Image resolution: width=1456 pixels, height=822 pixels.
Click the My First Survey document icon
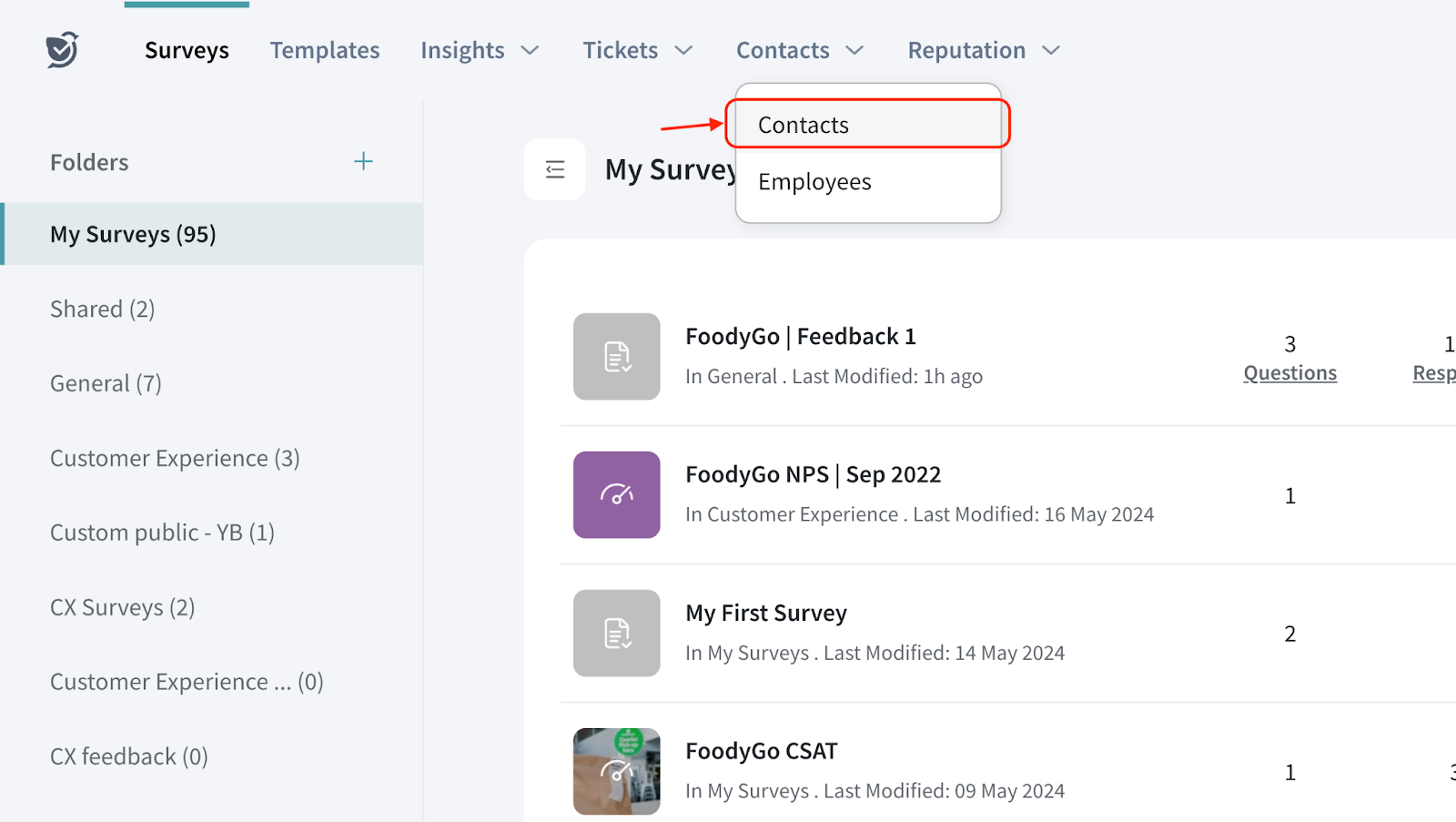coord(616,634)
